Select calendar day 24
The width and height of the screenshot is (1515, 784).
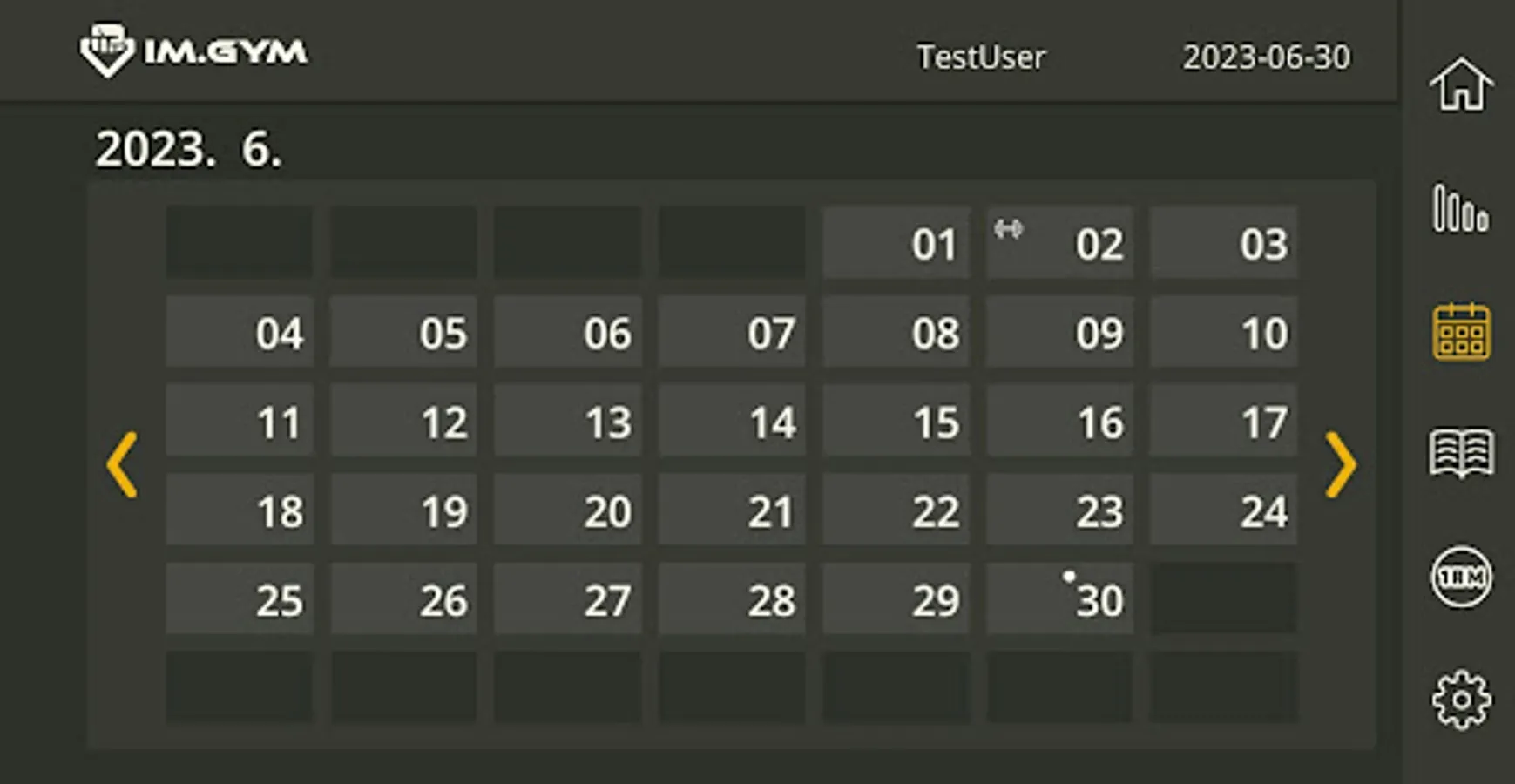tap(1223, 510)
